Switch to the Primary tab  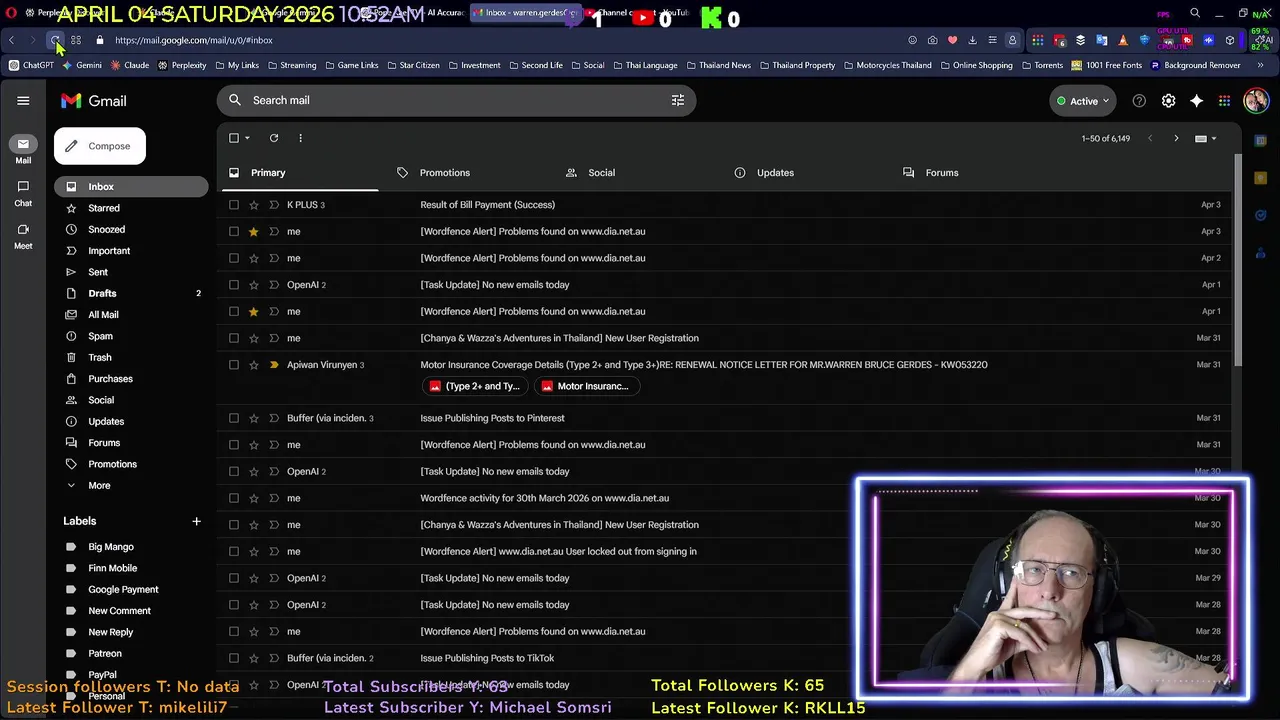click(298, 173)
